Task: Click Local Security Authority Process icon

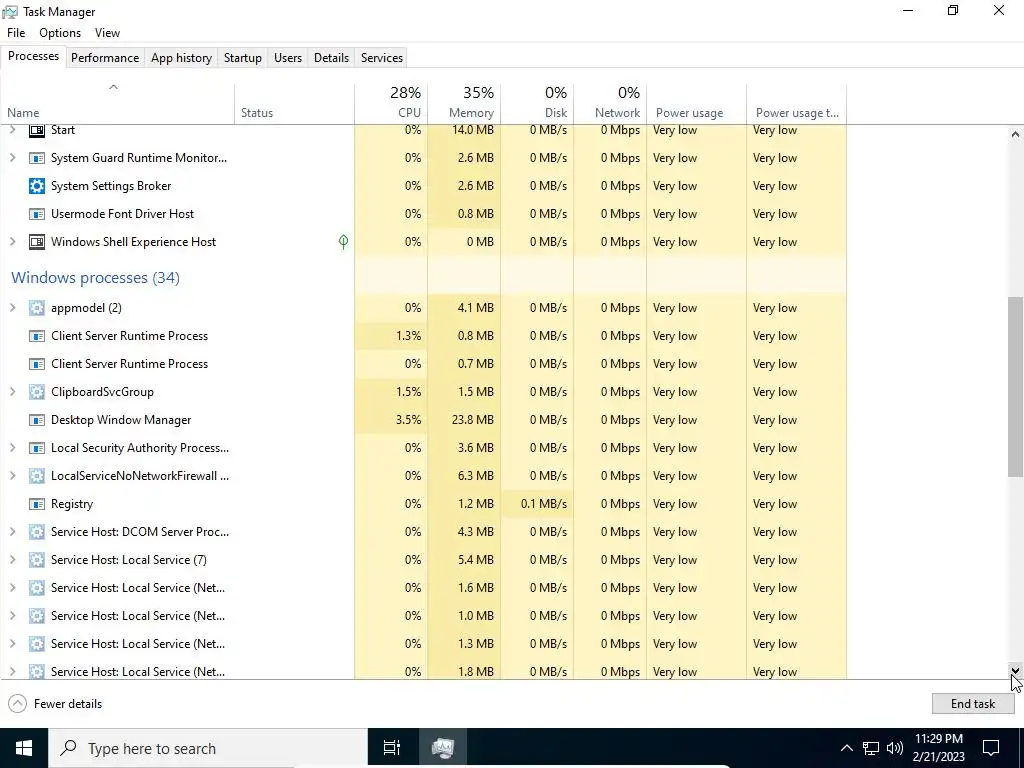Action: 37,449
